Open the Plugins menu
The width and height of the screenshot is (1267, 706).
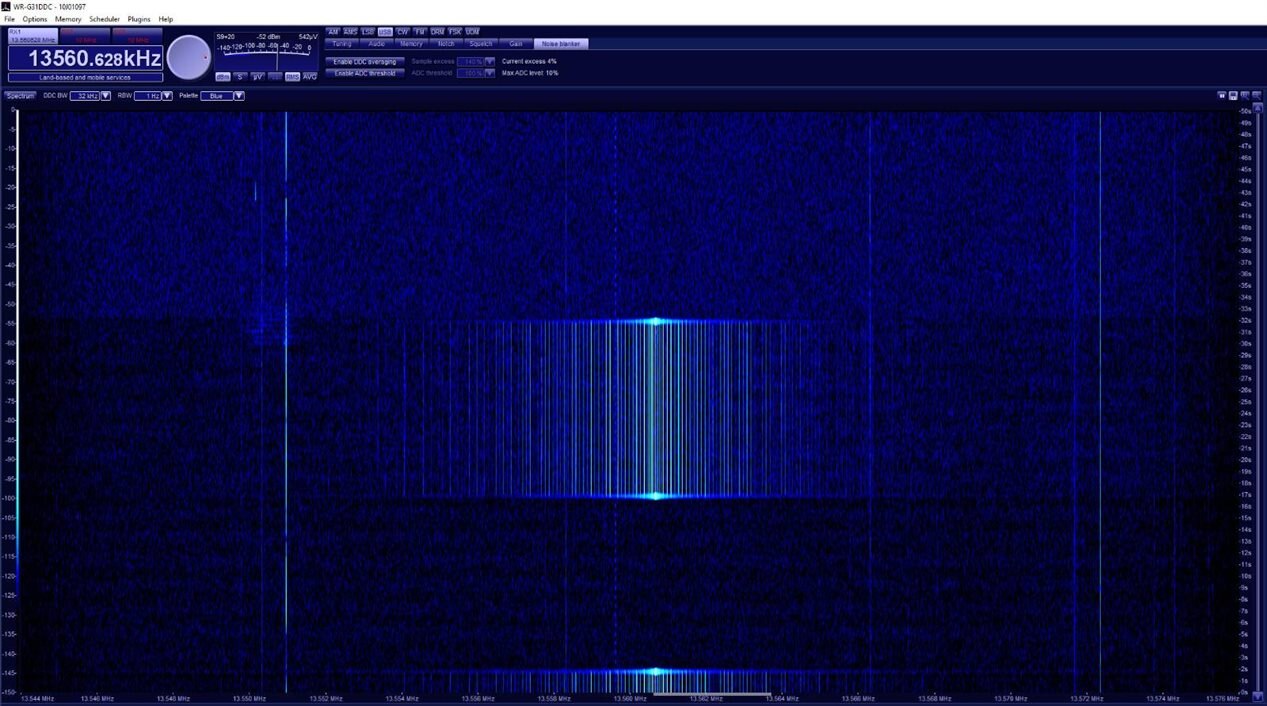139,19
